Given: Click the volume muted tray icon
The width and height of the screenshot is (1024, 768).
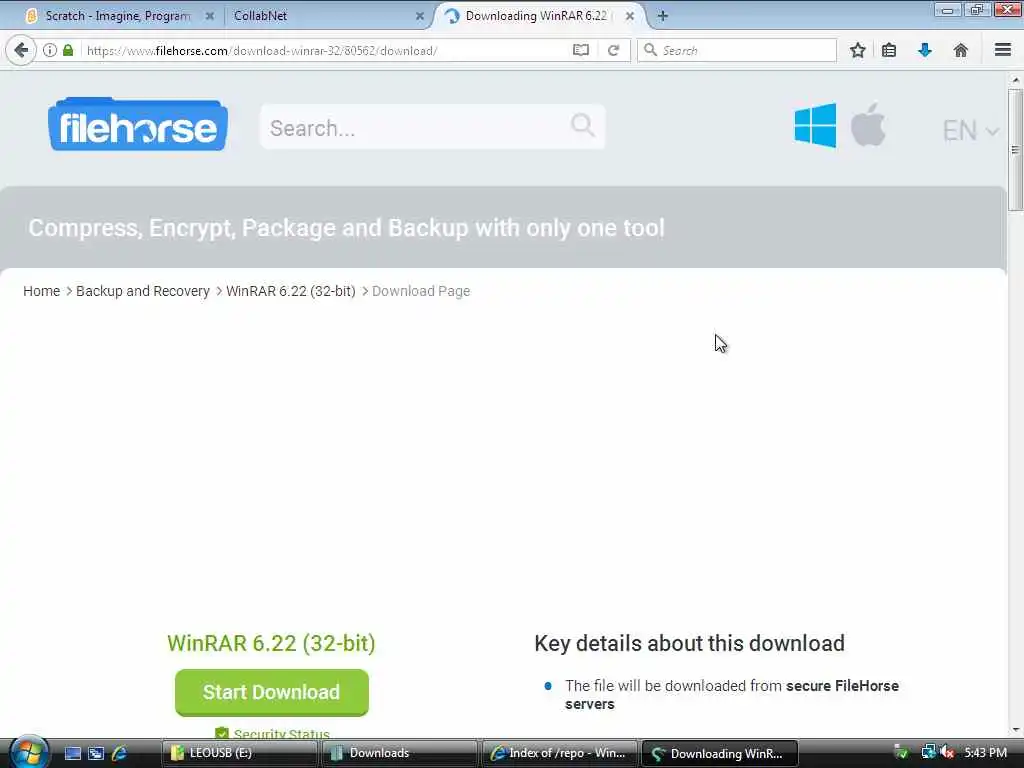Looking at the screenshot, I should tap(948, 752).
